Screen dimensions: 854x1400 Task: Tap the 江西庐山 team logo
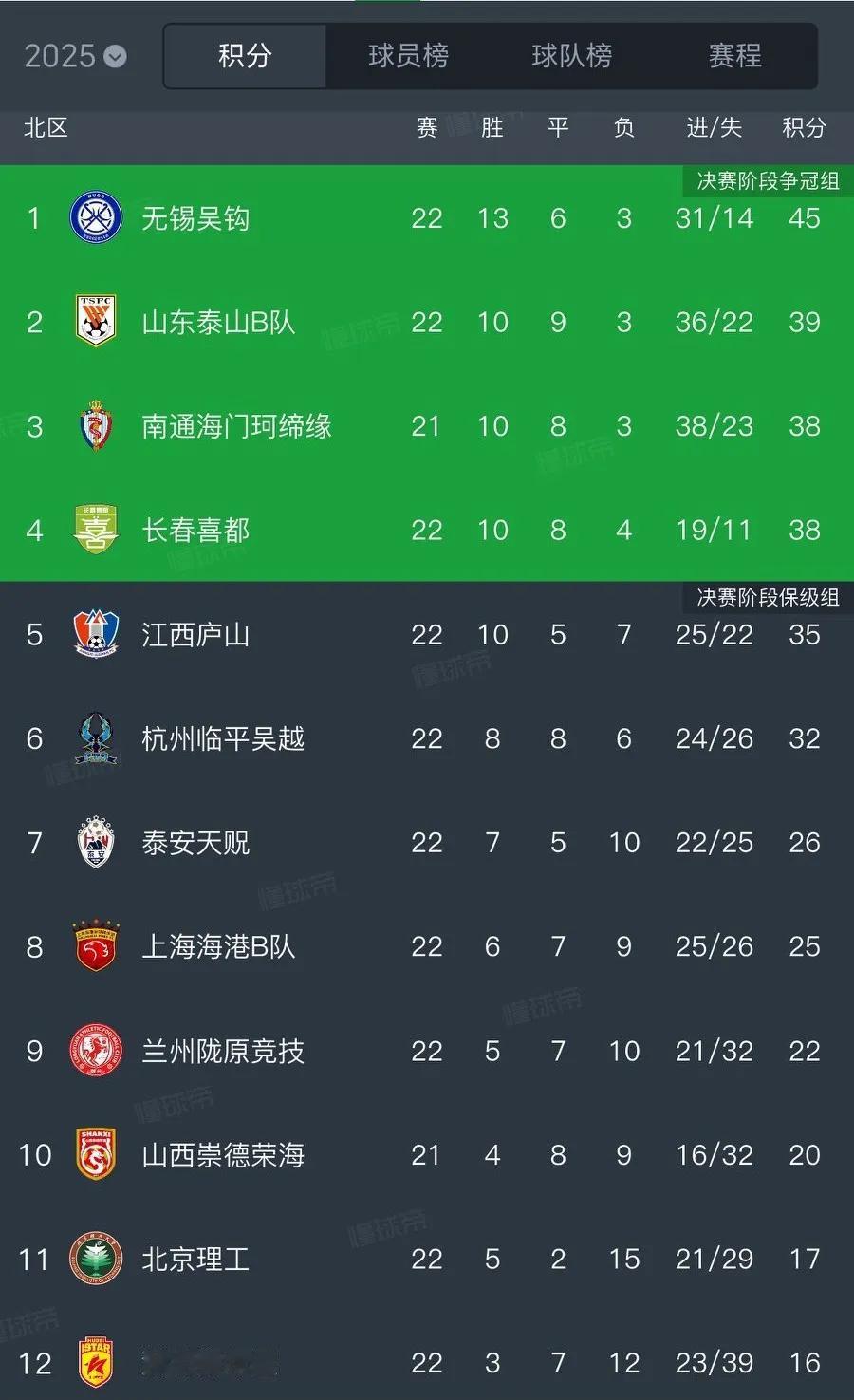tap(96, 634)
